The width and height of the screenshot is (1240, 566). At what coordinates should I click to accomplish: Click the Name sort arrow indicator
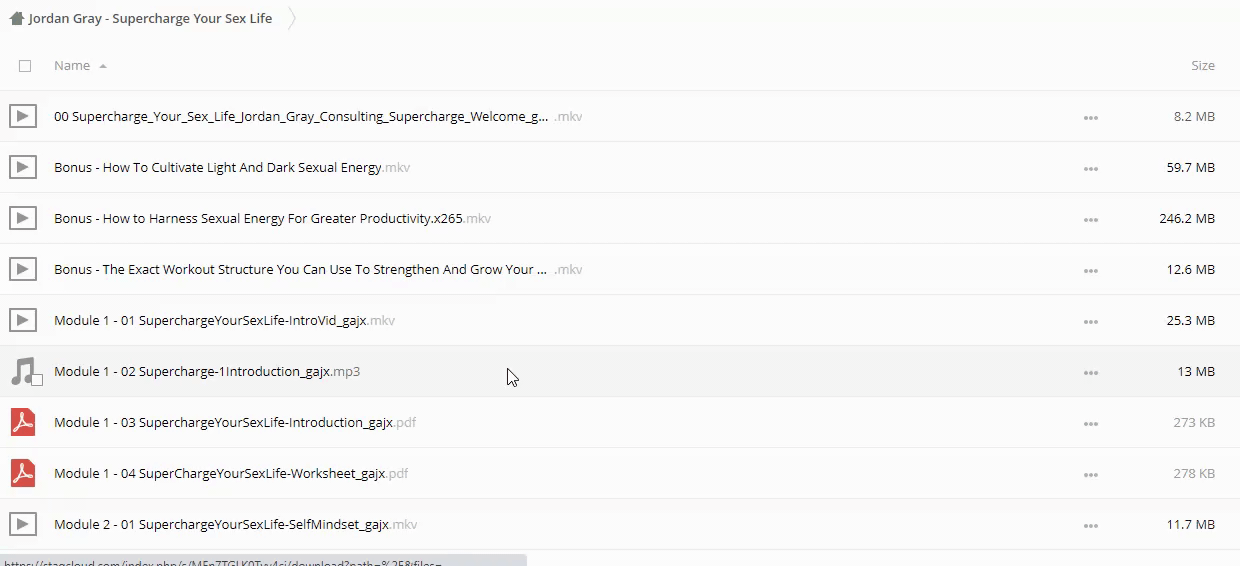103,66
